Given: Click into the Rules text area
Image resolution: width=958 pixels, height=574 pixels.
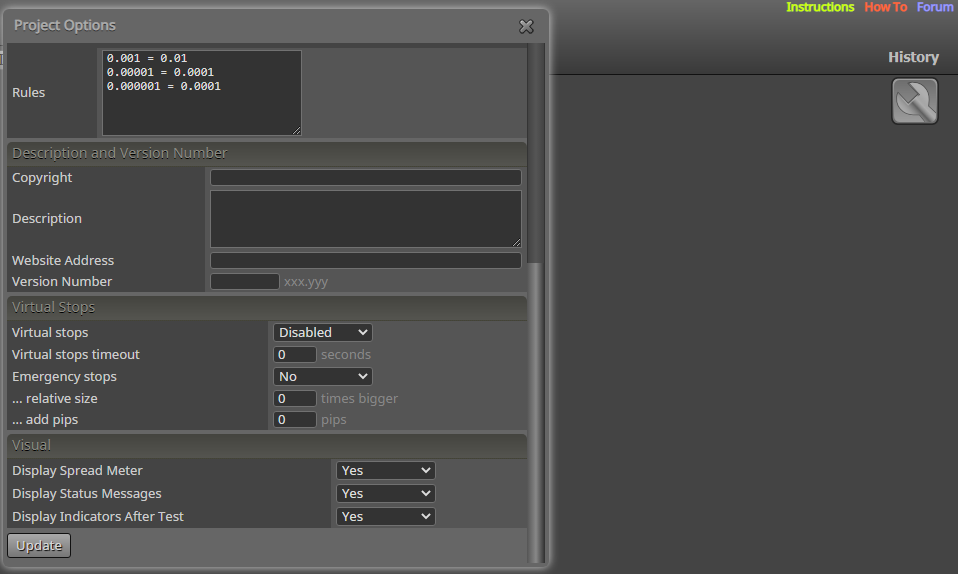Looking at the screenshot, I should coord(202,93).
